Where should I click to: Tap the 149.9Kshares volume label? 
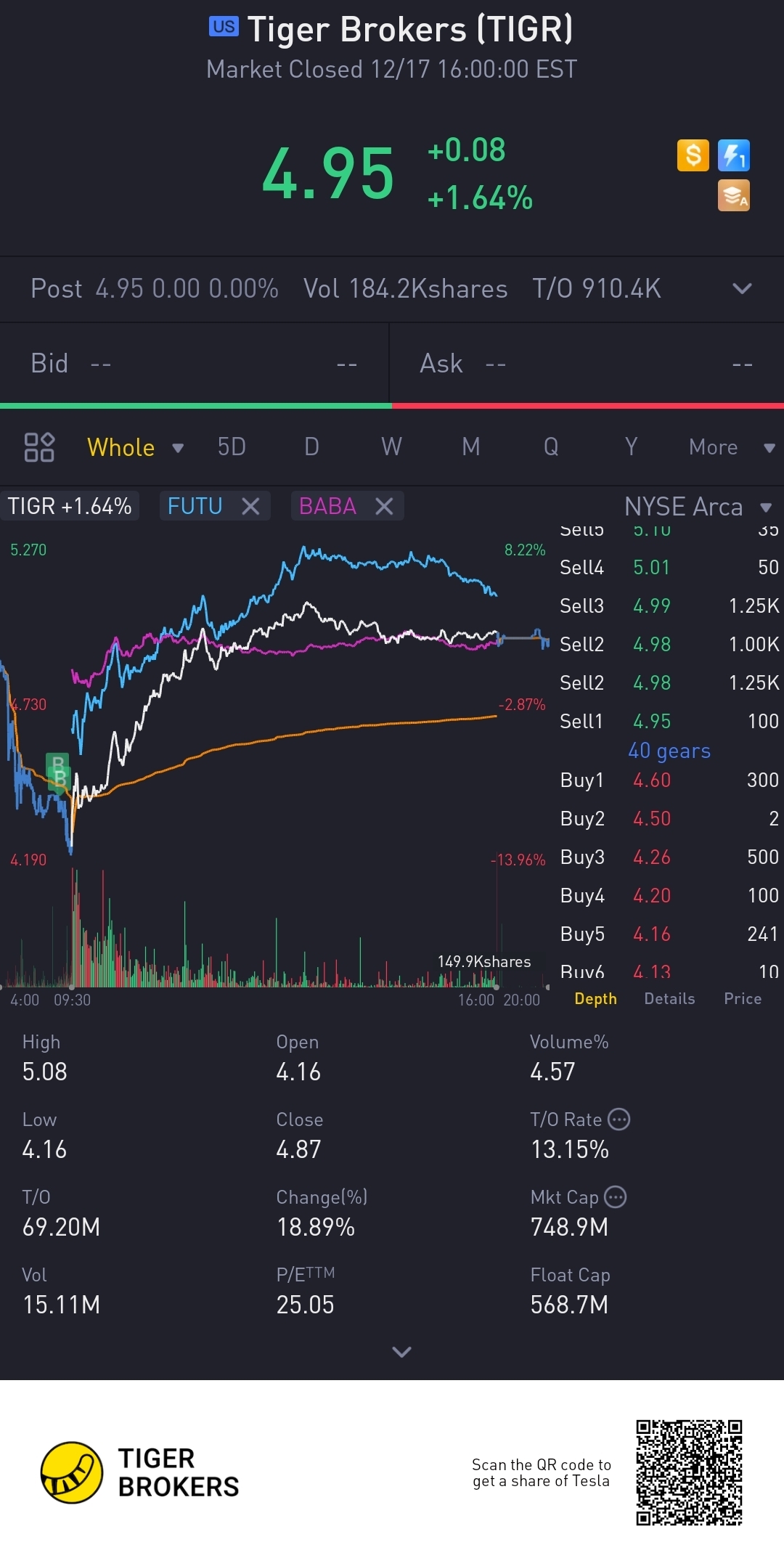(484, 961)
